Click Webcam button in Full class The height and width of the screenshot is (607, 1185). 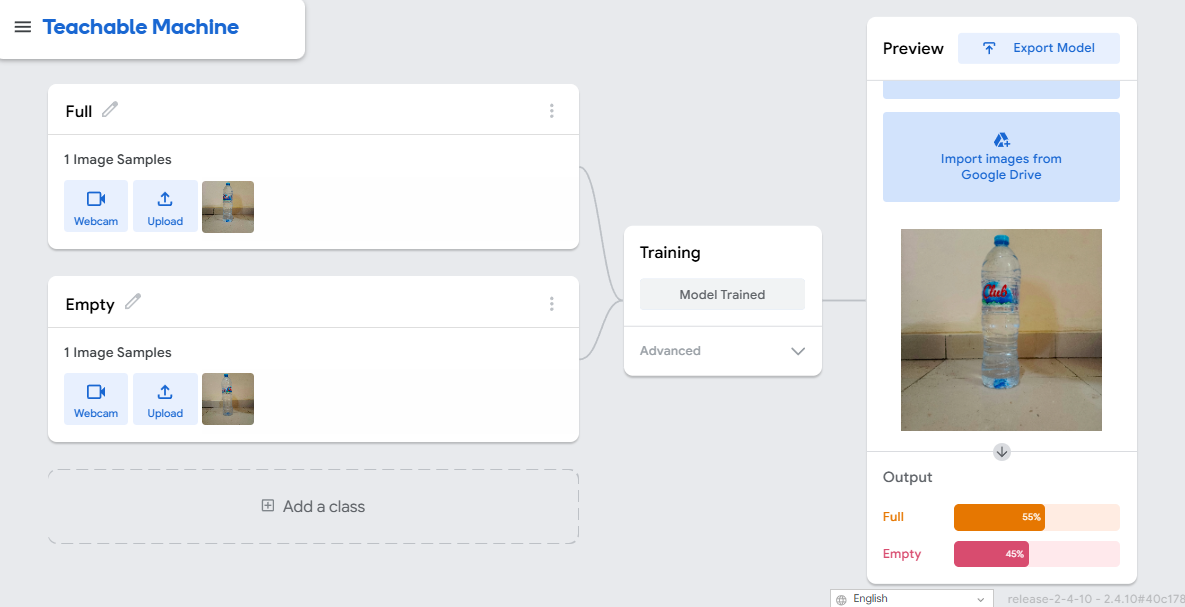[x=96, y=206]
